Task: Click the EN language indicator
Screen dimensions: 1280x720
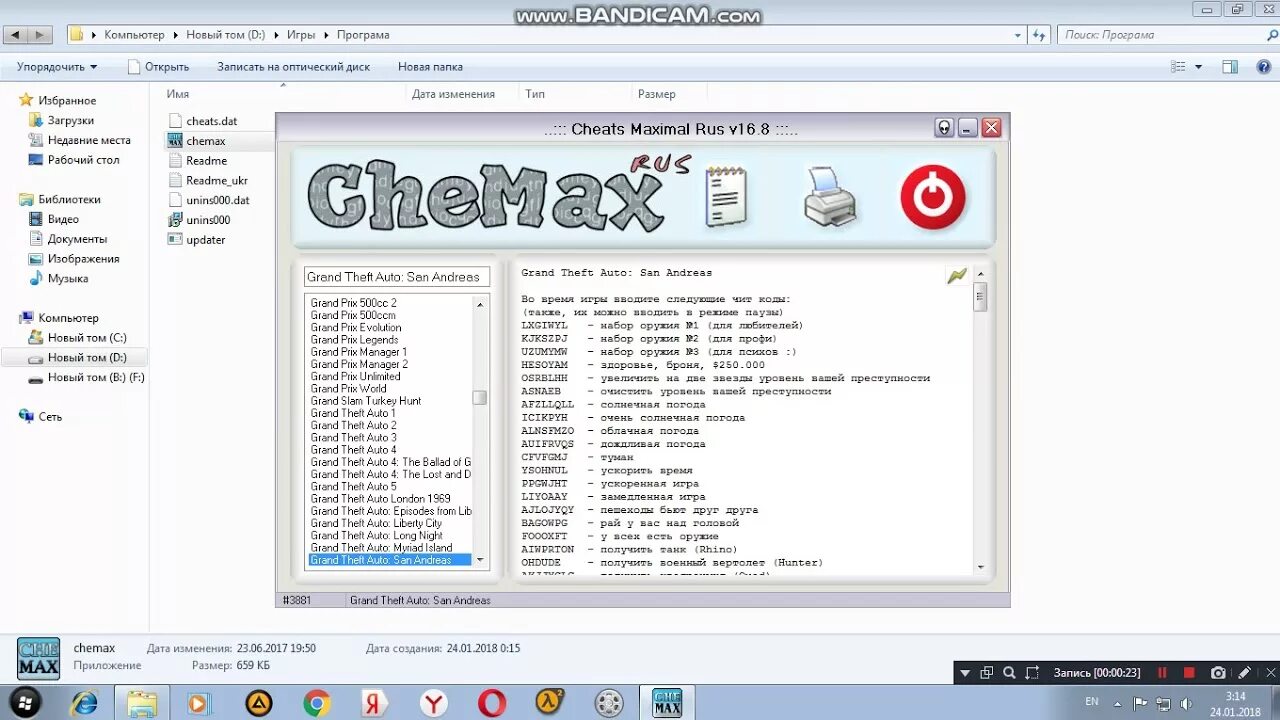Action: pos(1092,702)
